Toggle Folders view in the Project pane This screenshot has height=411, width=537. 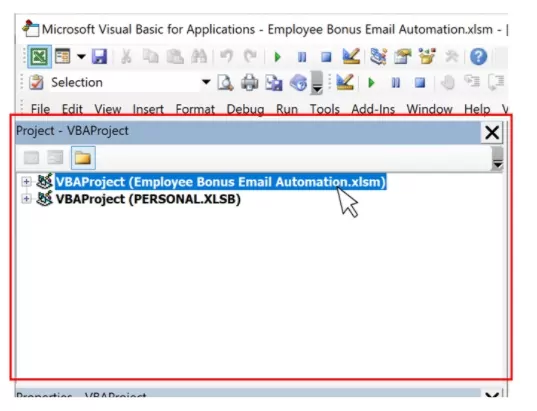tap(83, 158)
